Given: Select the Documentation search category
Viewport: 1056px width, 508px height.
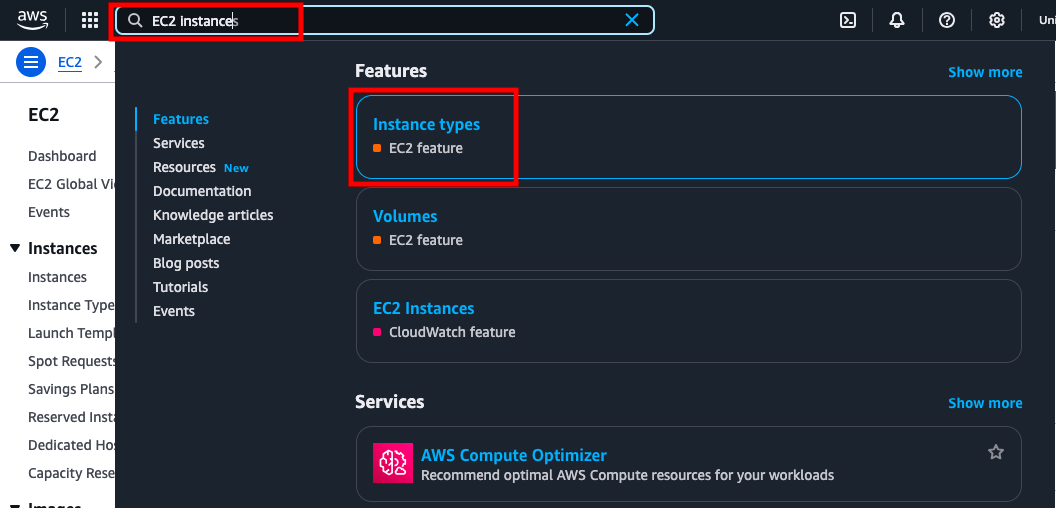Looking at the screenshot, I should (x=202, y=191).
